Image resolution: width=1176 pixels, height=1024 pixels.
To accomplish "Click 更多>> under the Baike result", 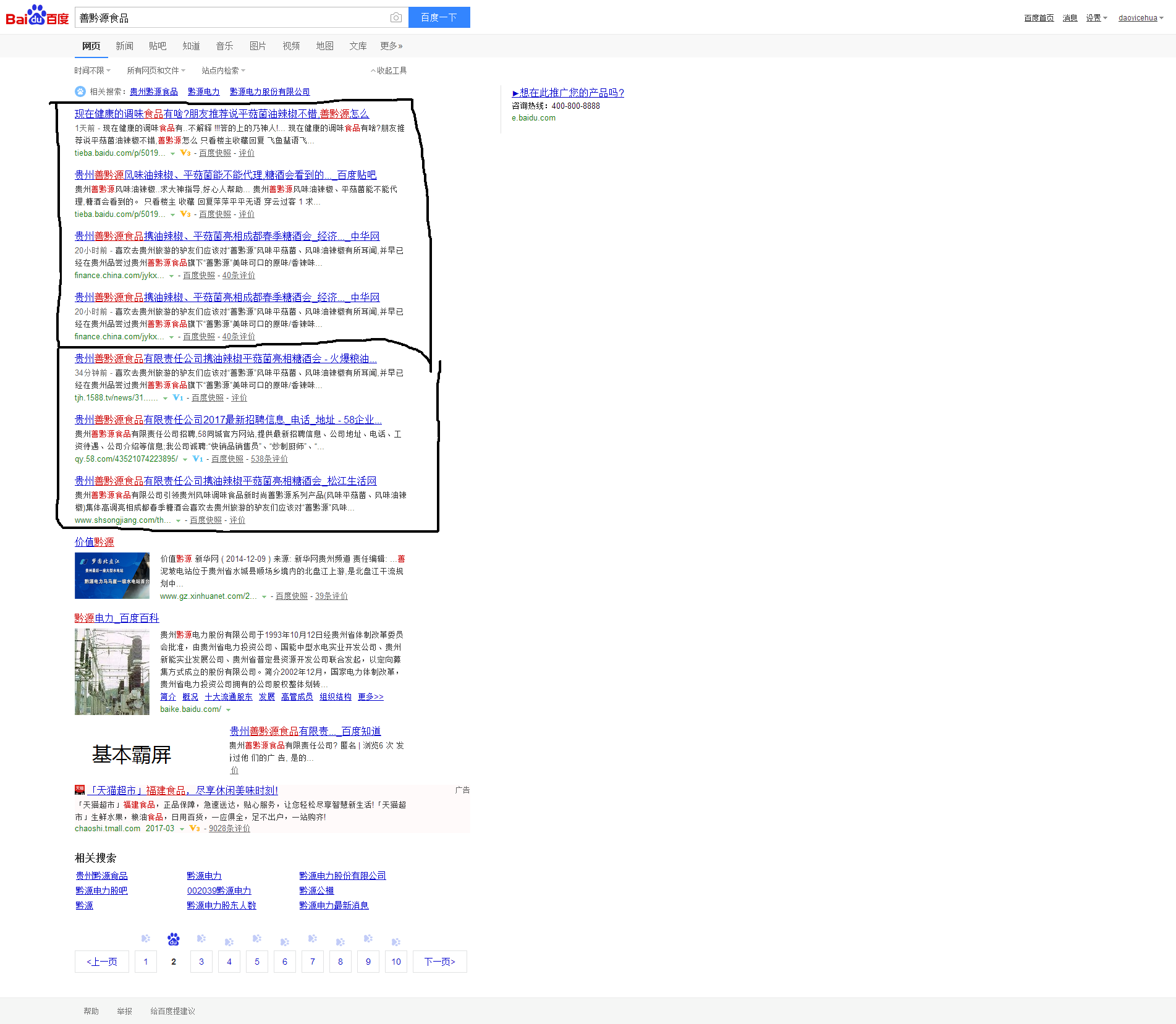I will pyautogui.click(x=371, y=697).
